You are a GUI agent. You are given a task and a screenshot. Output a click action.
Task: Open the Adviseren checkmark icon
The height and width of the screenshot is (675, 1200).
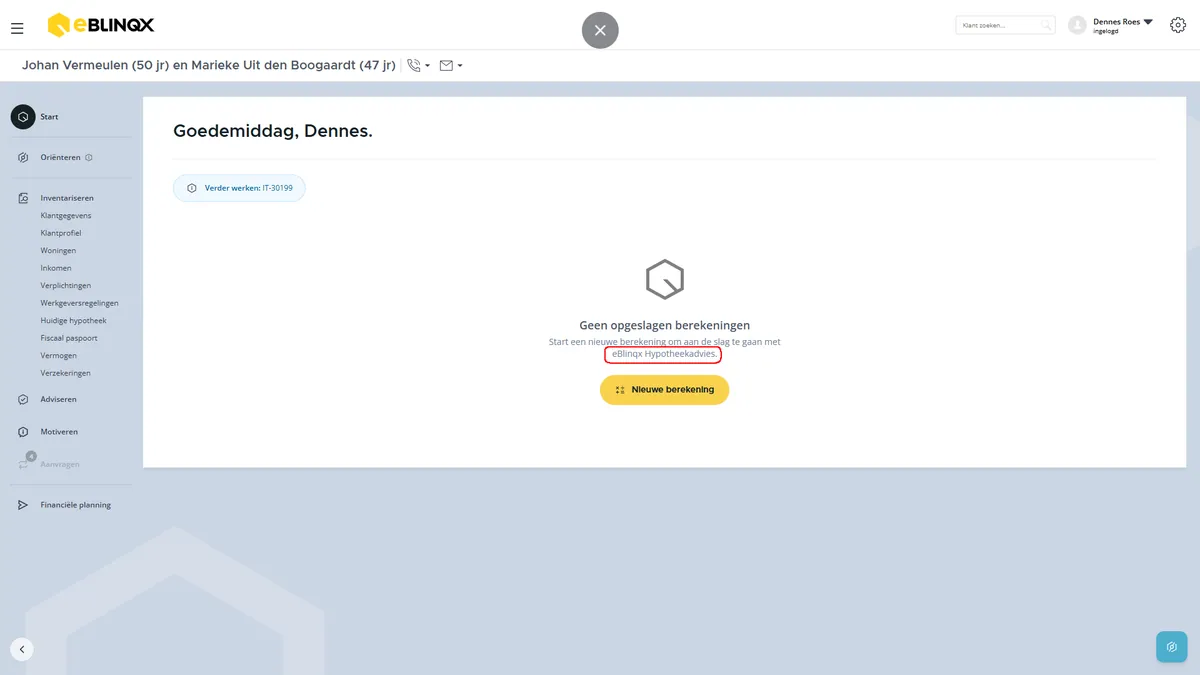tap(23, 399)
